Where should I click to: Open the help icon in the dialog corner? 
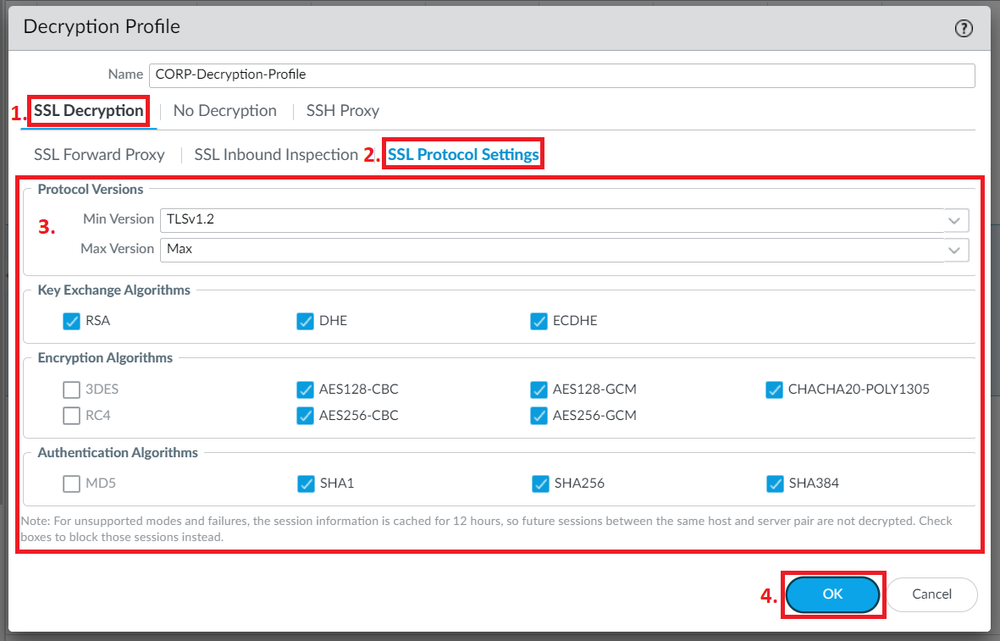click(963, 27)
